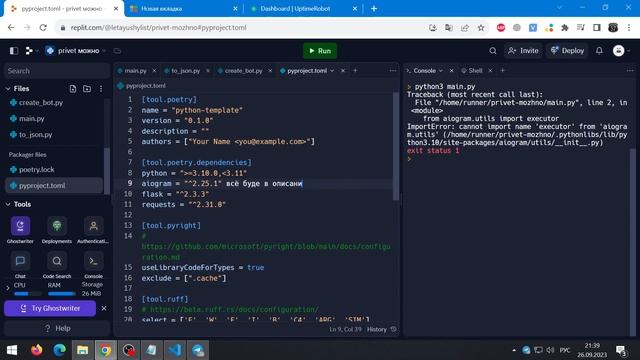Open the Authentication tool
Image resolution: width=640 pixels, height=360 pixels.
[x=93, y=229]
